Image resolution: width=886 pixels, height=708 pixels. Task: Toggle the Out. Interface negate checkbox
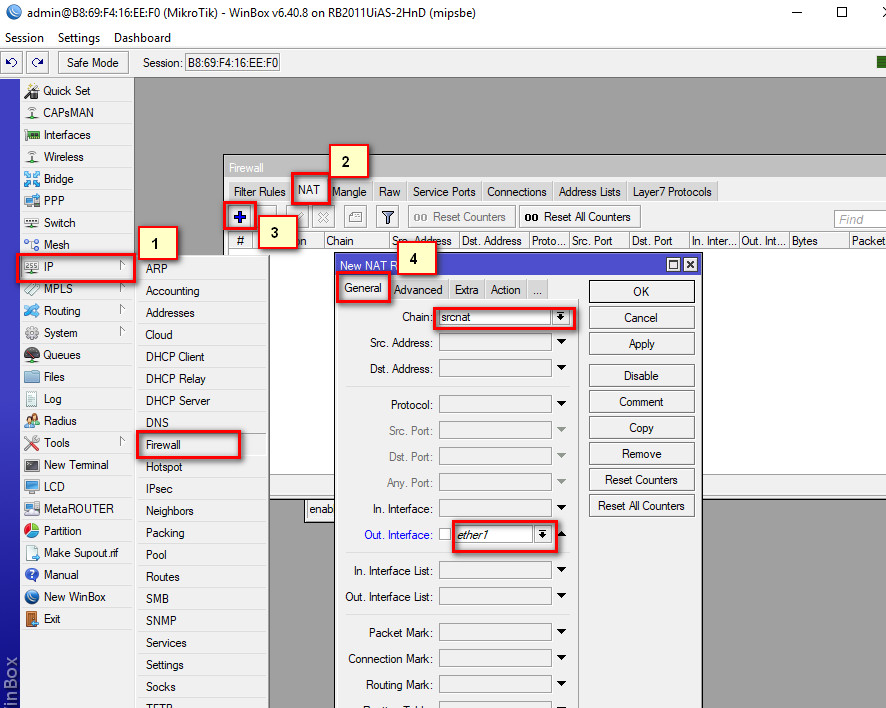click(x=445, y=535)
